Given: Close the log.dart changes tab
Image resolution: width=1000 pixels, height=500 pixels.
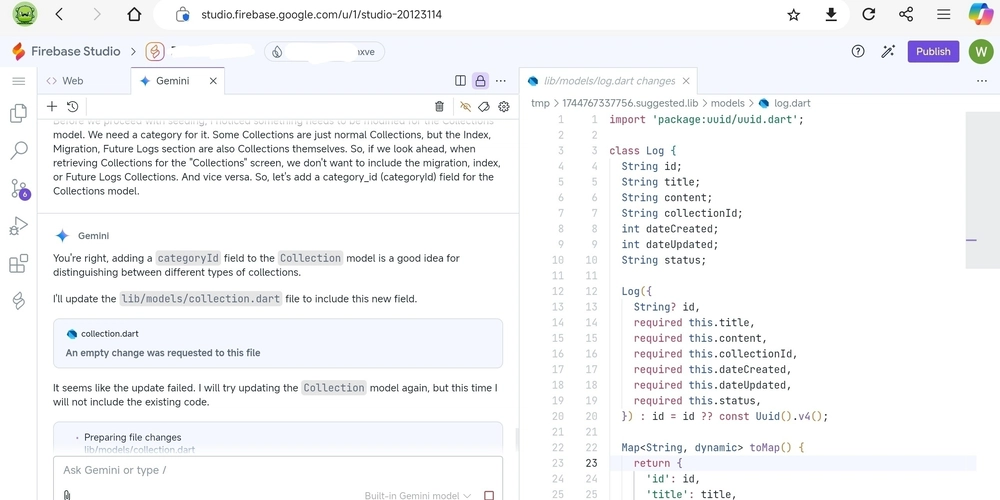Looking at the screenshot, I should pyautogui.click(x=686, y=81).
